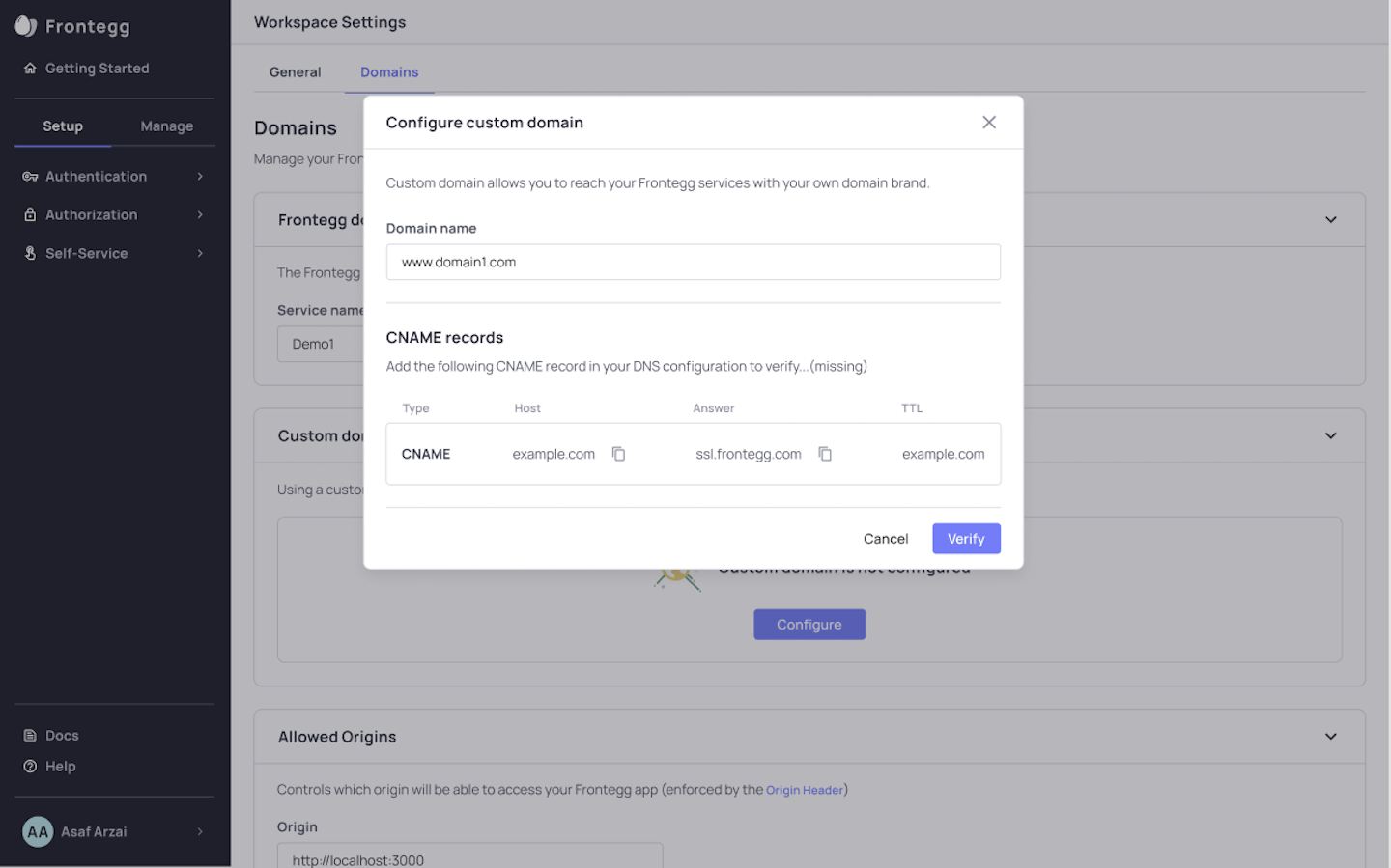The image size is (1391, 868).
Task: Click Cancel in the dialog
Action: (x=885, y=539)
